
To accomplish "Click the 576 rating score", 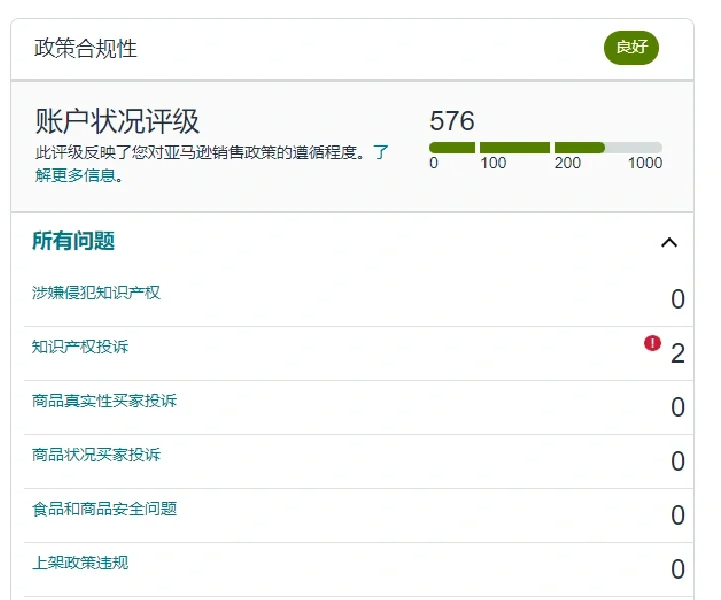I will tap(452, 121).
